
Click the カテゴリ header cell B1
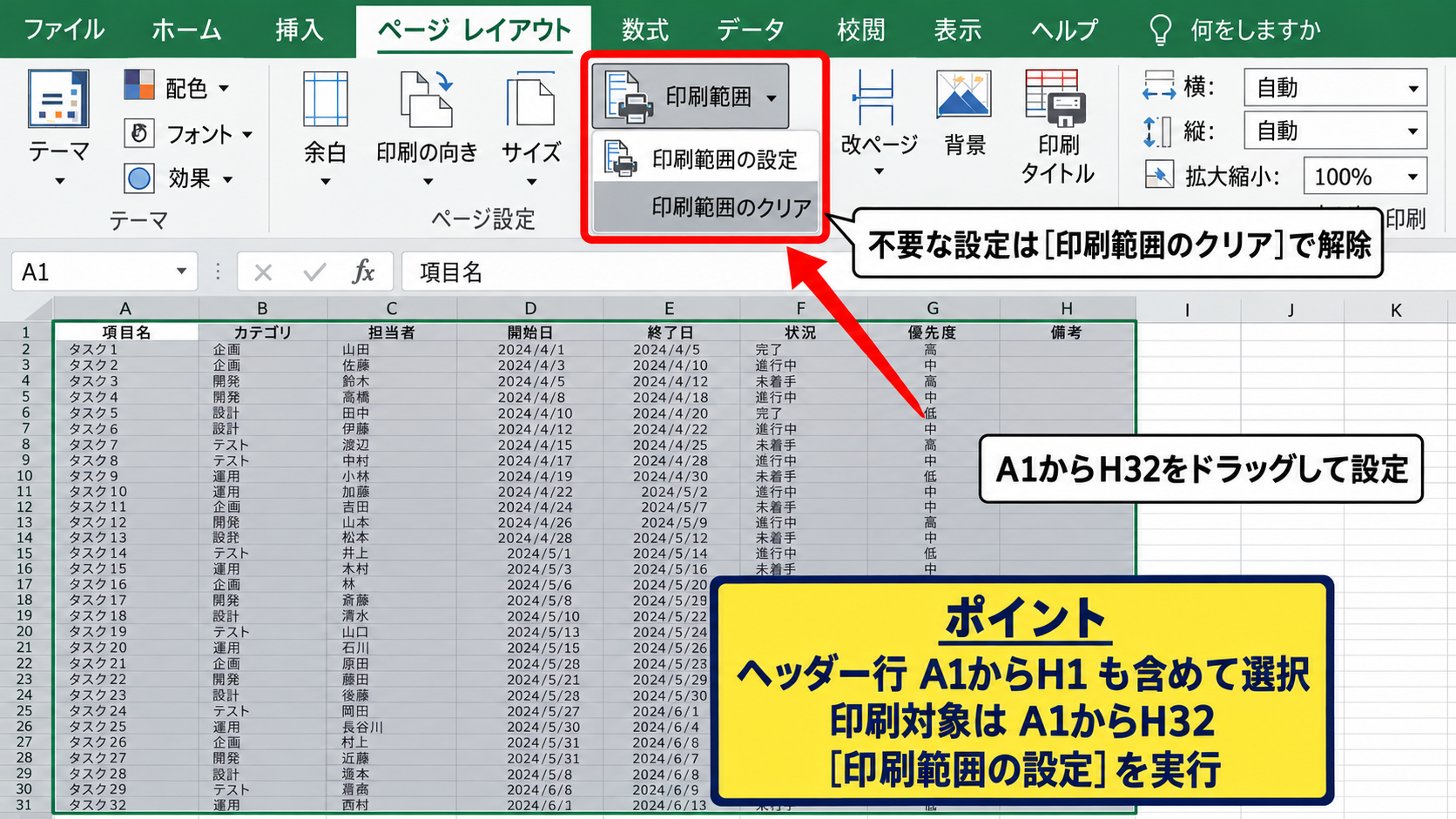[262, 332]
